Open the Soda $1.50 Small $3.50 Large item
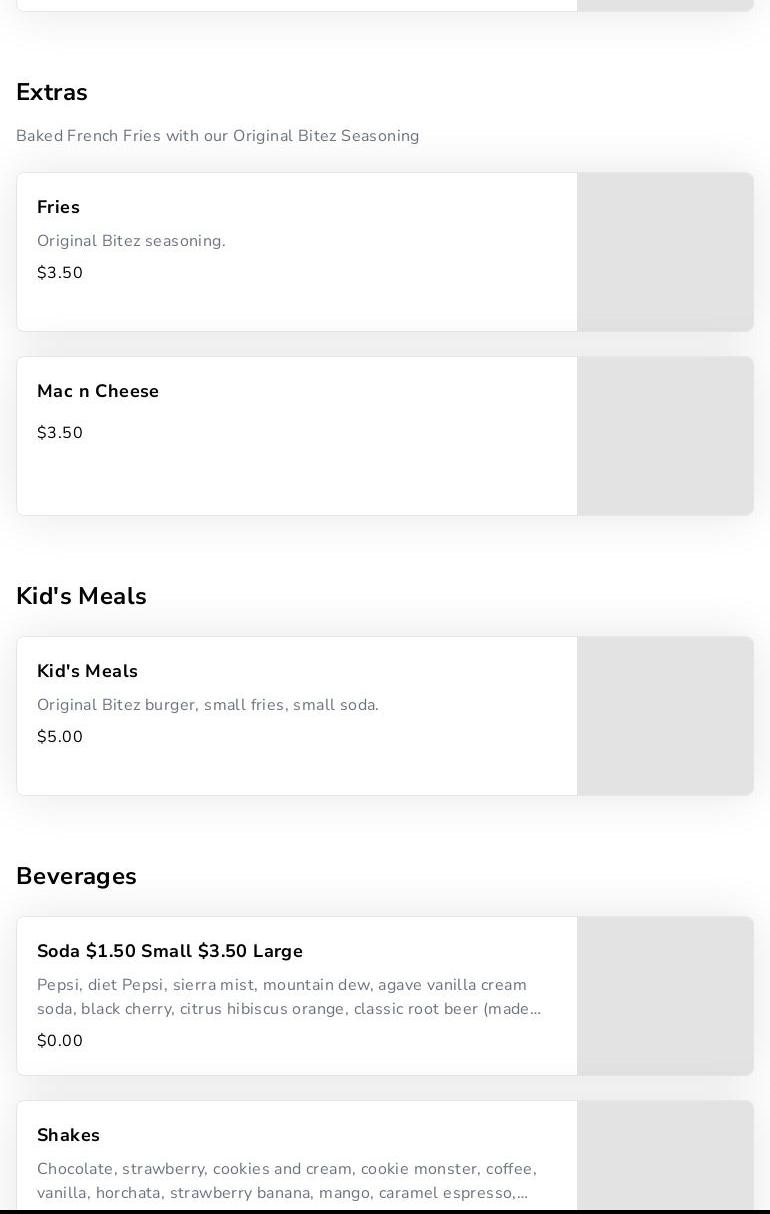770x1214 pixels. click(x=170, y=951)
